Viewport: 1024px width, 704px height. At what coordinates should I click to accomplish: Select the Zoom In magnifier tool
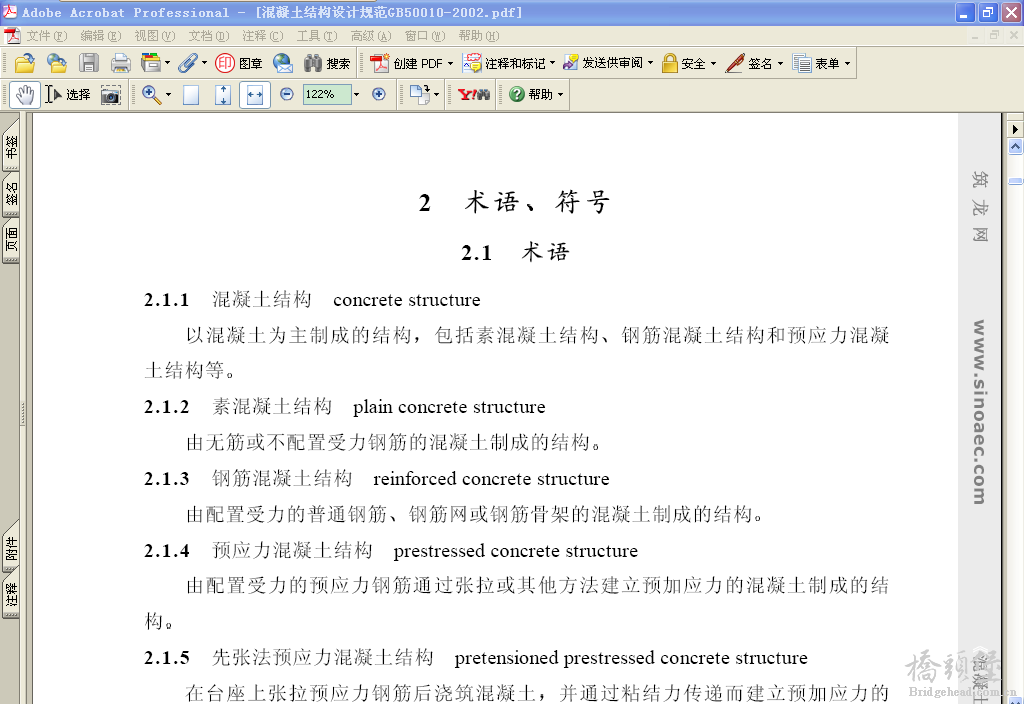[151, 95]
